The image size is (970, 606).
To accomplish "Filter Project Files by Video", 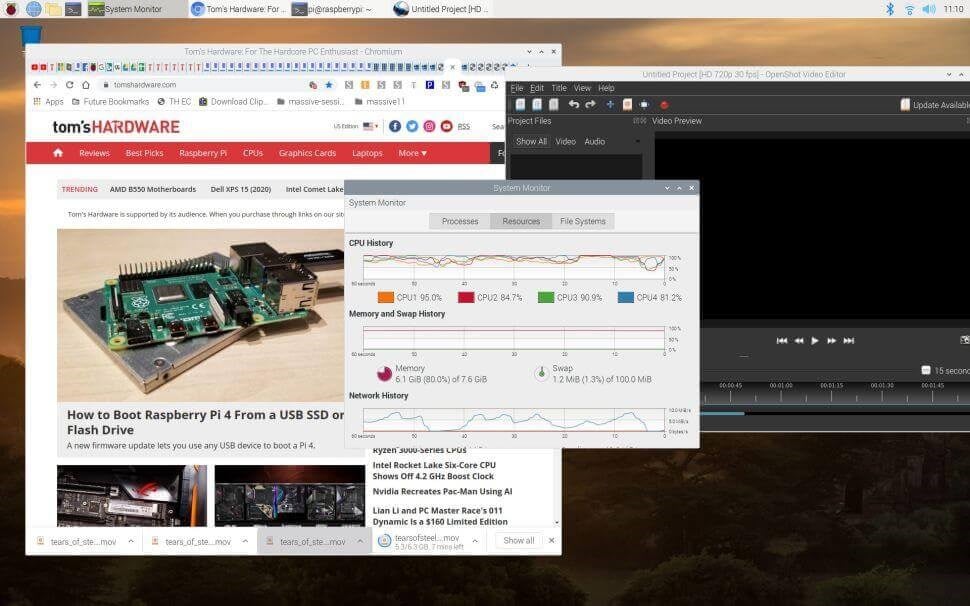I will (565, 142).
